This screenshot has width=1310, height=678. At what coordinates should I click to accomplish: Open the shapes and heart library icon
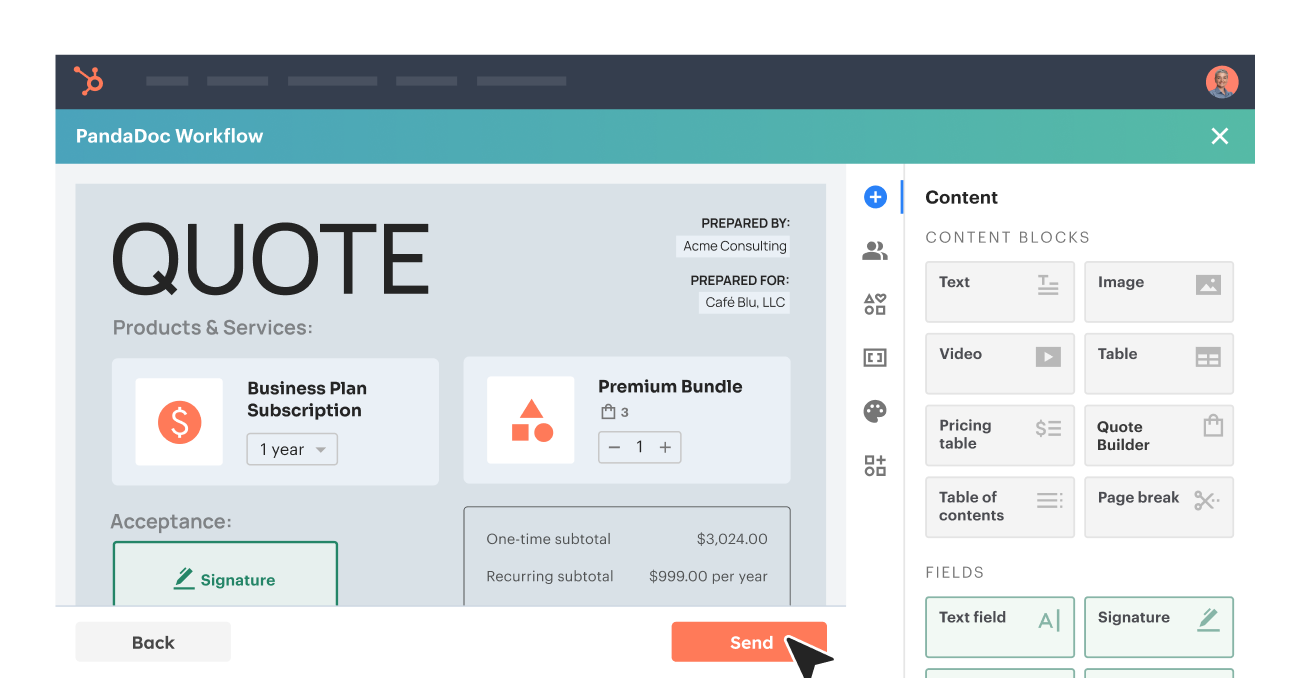coord(875,304)
